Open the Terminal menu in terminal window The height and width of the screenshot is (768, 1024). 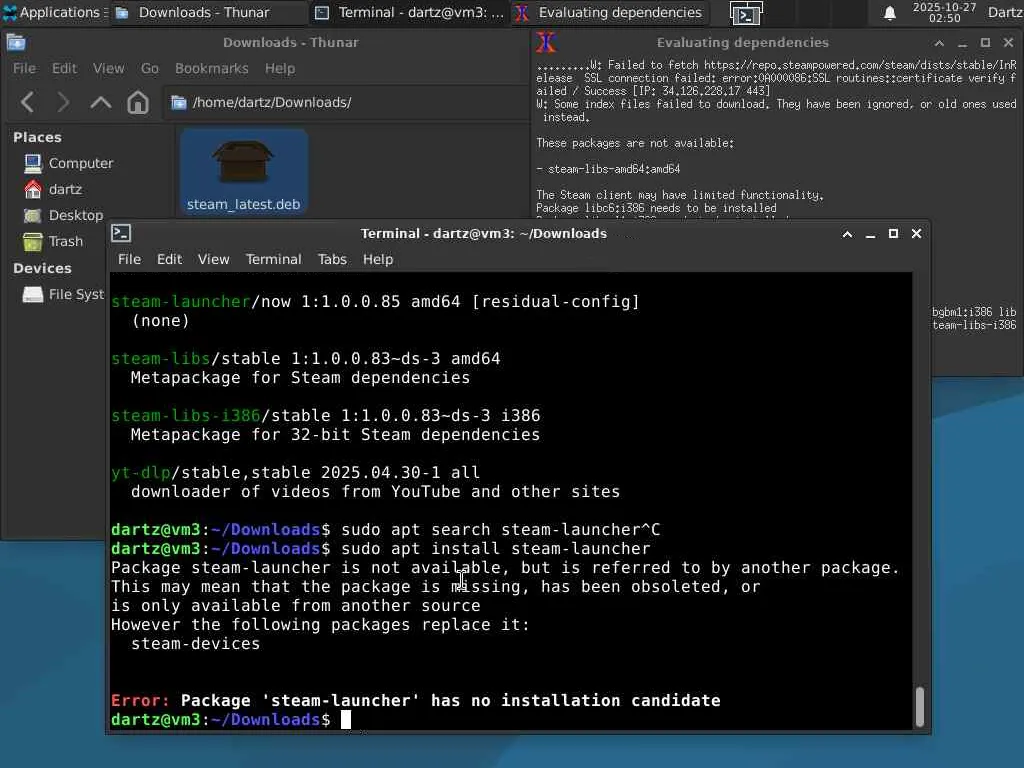click(x=274, y=259)
